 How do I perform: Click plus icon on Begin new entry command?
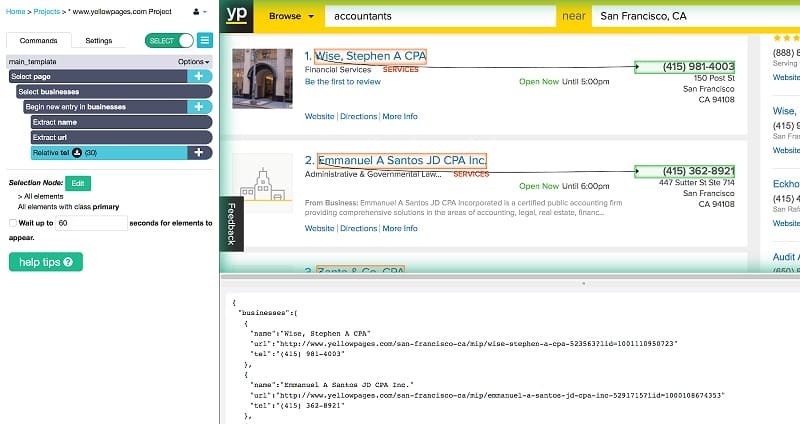point(199,107)
